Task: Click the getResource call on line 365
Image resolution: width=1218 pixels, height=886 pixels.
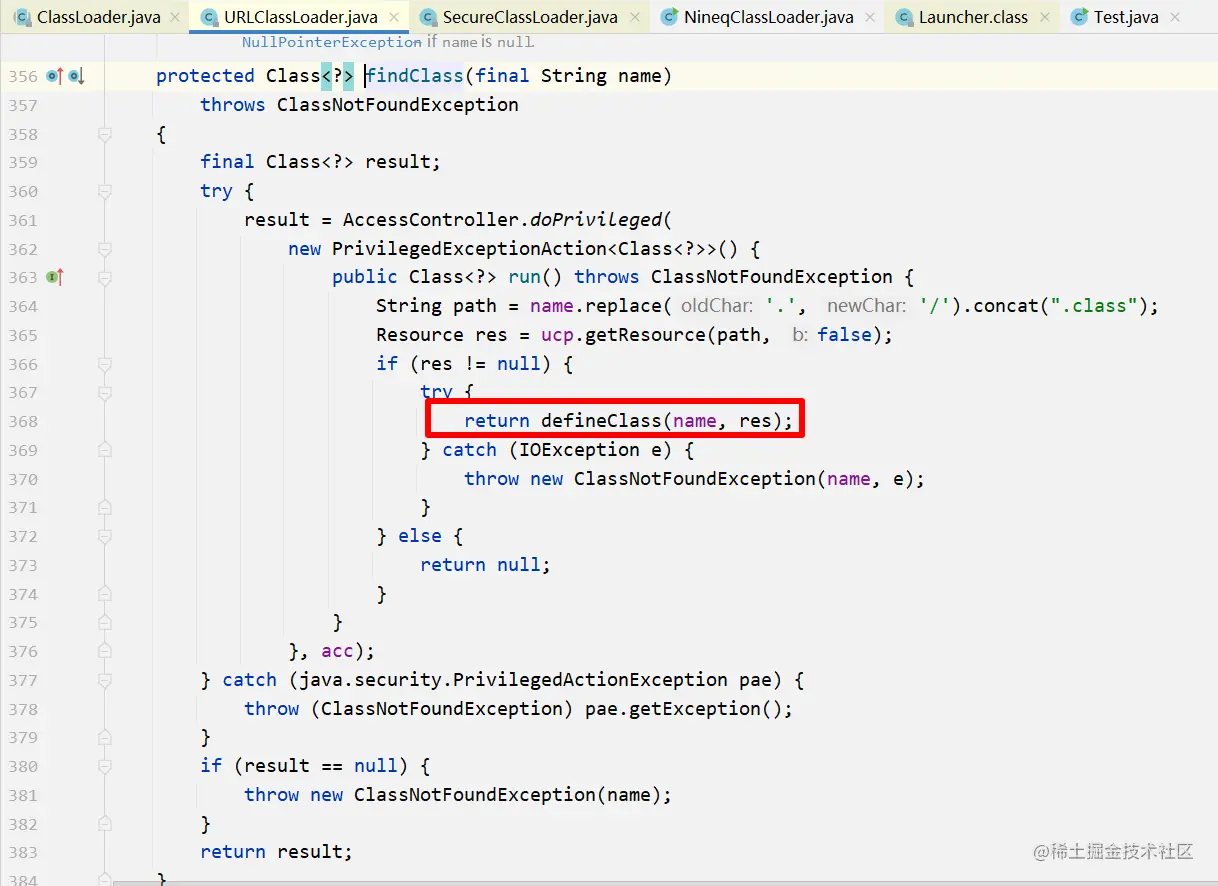Action: click(645, 335)
